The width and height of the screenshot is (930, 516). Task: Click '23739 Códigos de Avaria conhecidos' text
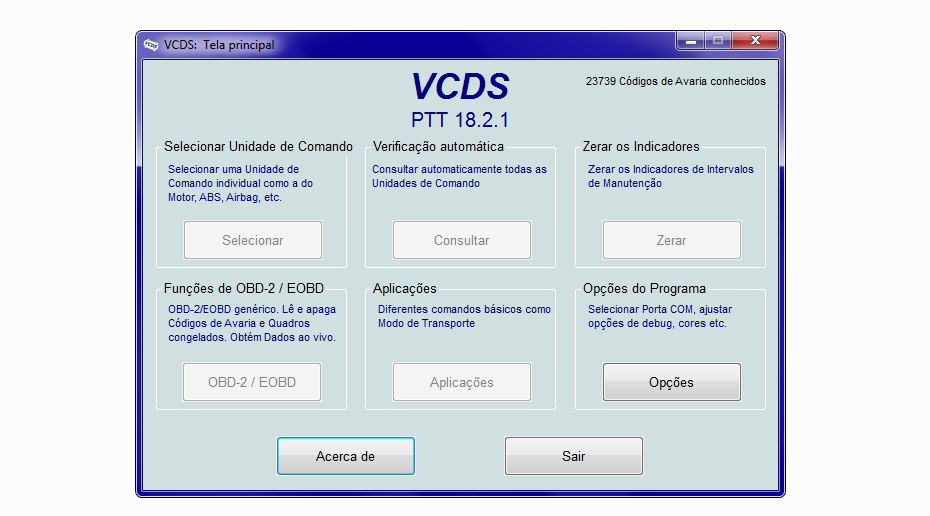tap(676, 81)
